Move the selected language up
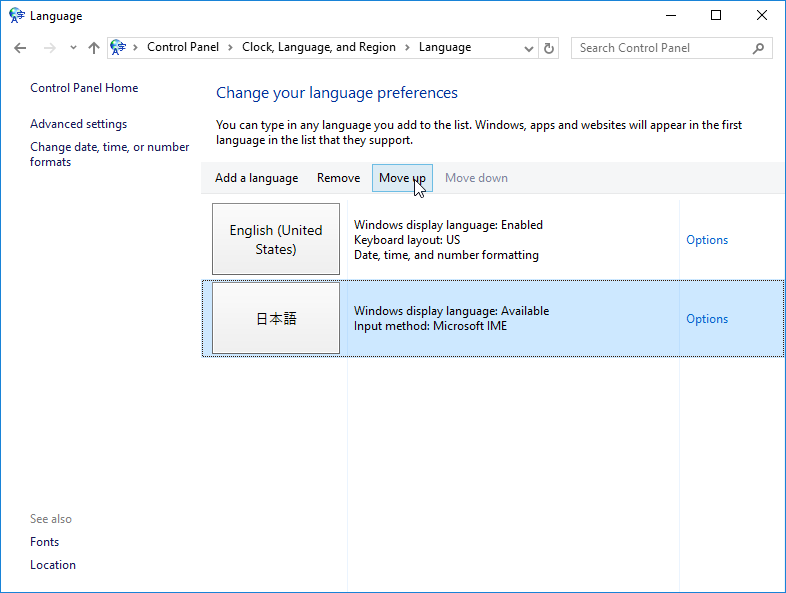786x593 pixels. [x=401, y=178]
